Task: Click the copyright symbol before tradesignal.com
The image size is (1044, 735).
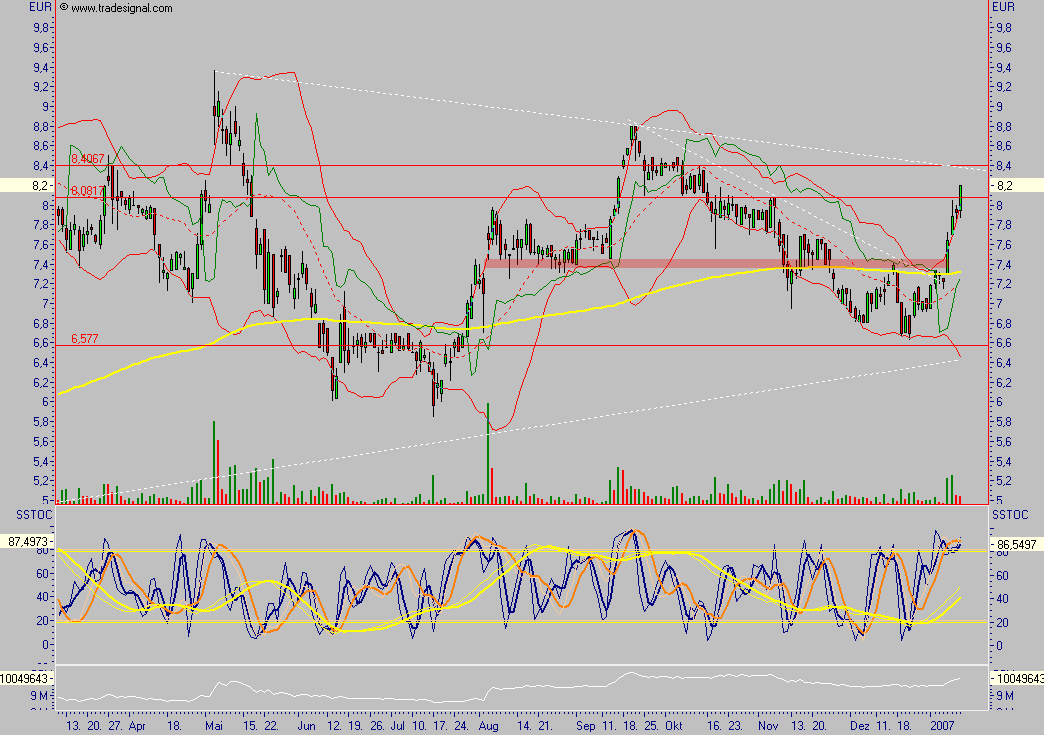Action: pos(64,8)
